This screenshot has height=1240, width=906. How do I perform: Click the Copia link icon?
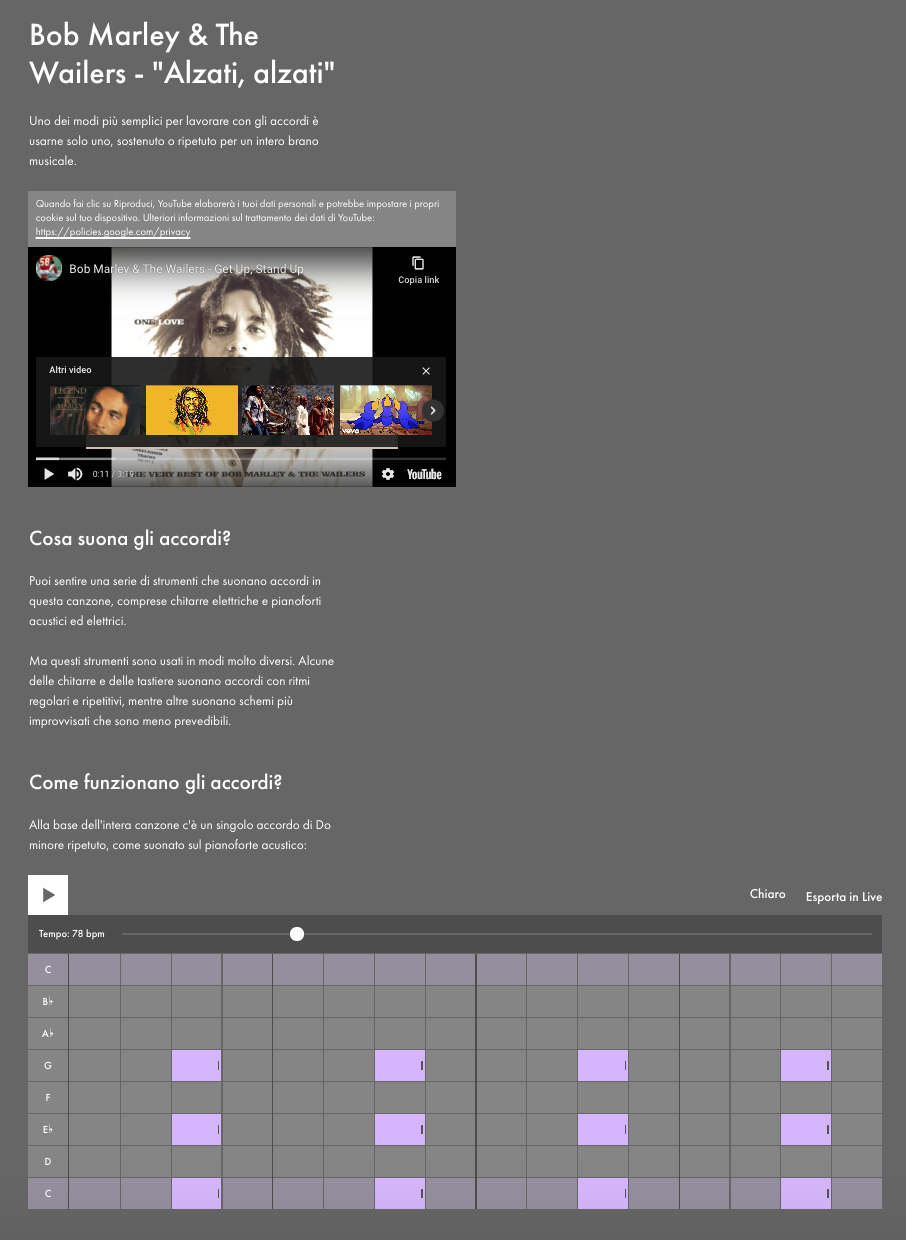[418, 263]
